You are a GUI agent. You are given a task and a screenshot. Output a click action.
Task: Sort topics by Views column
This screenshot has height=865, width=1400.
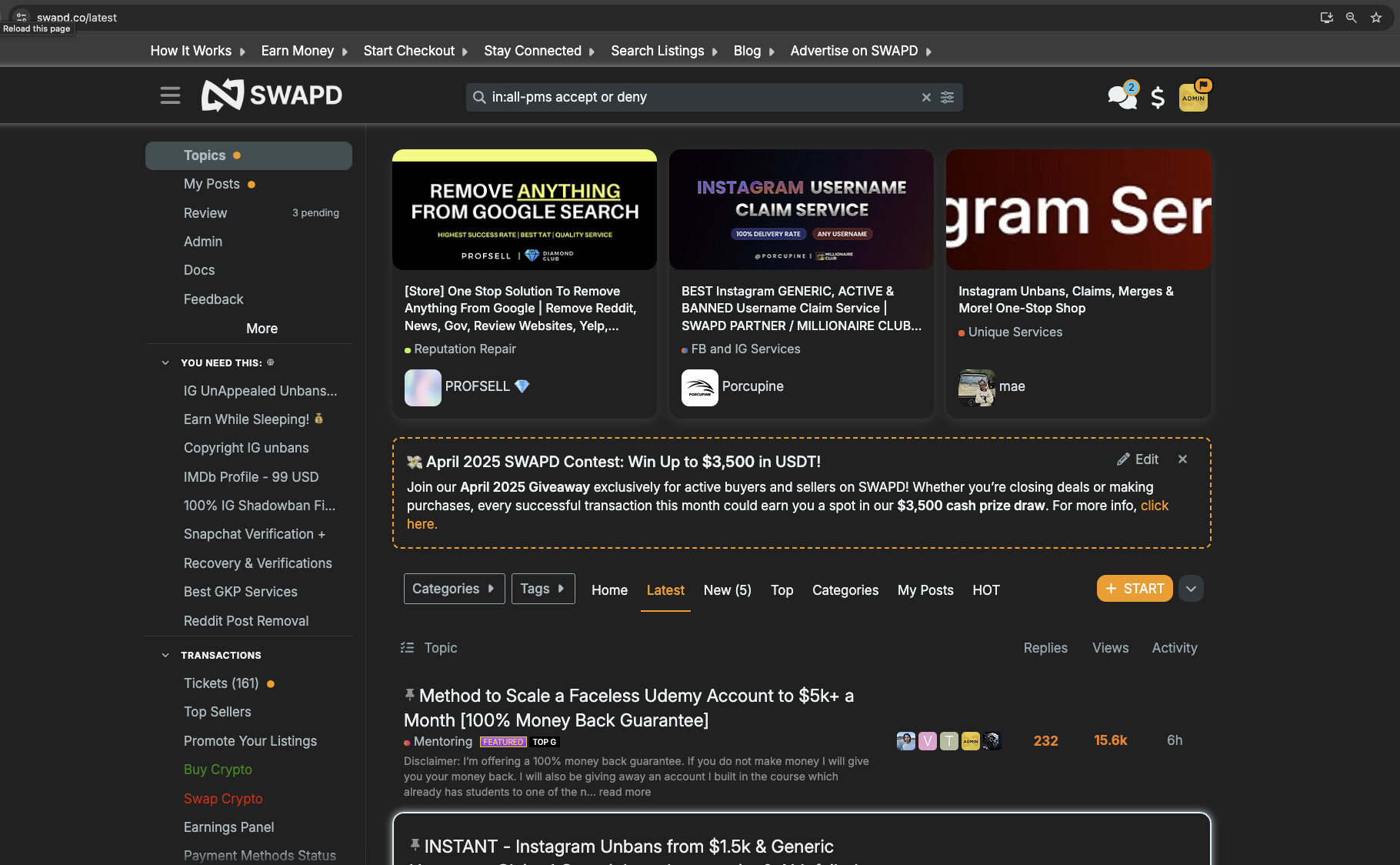(1111, 648)
